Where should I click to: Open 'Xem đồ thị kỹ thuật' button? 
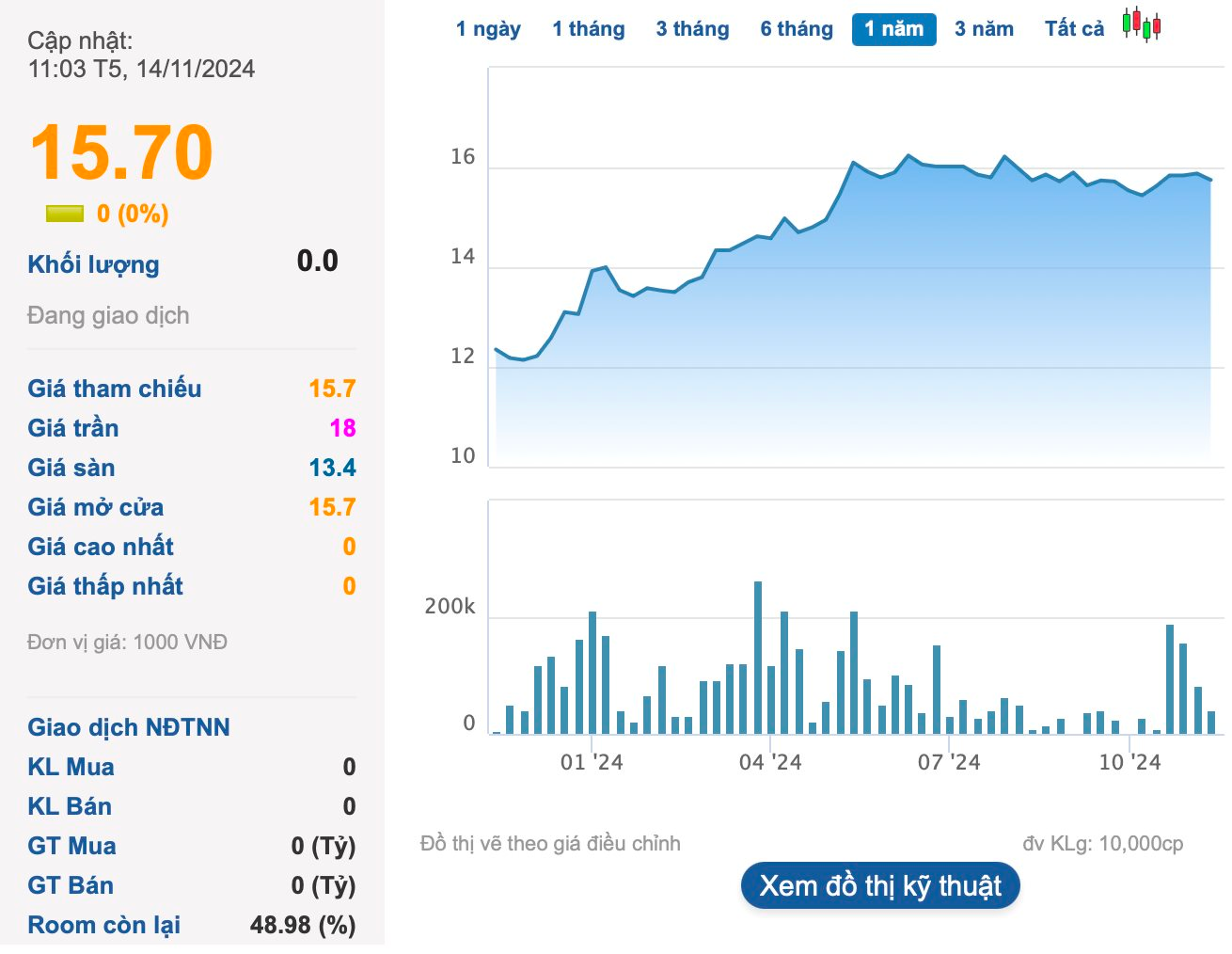pos(880,886)
